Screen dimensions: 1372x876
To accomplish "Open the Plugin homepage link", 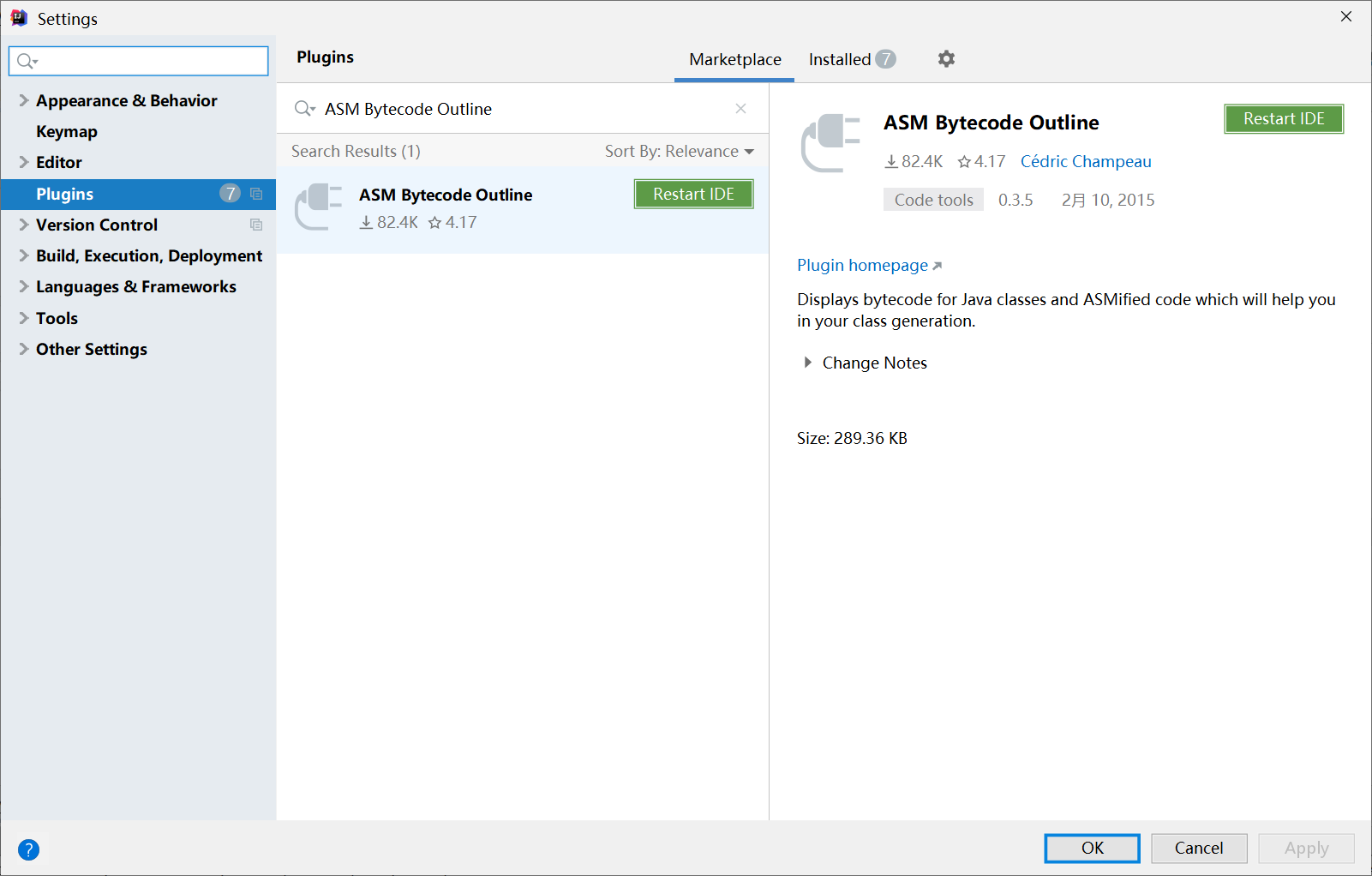I will coord(862,266).
